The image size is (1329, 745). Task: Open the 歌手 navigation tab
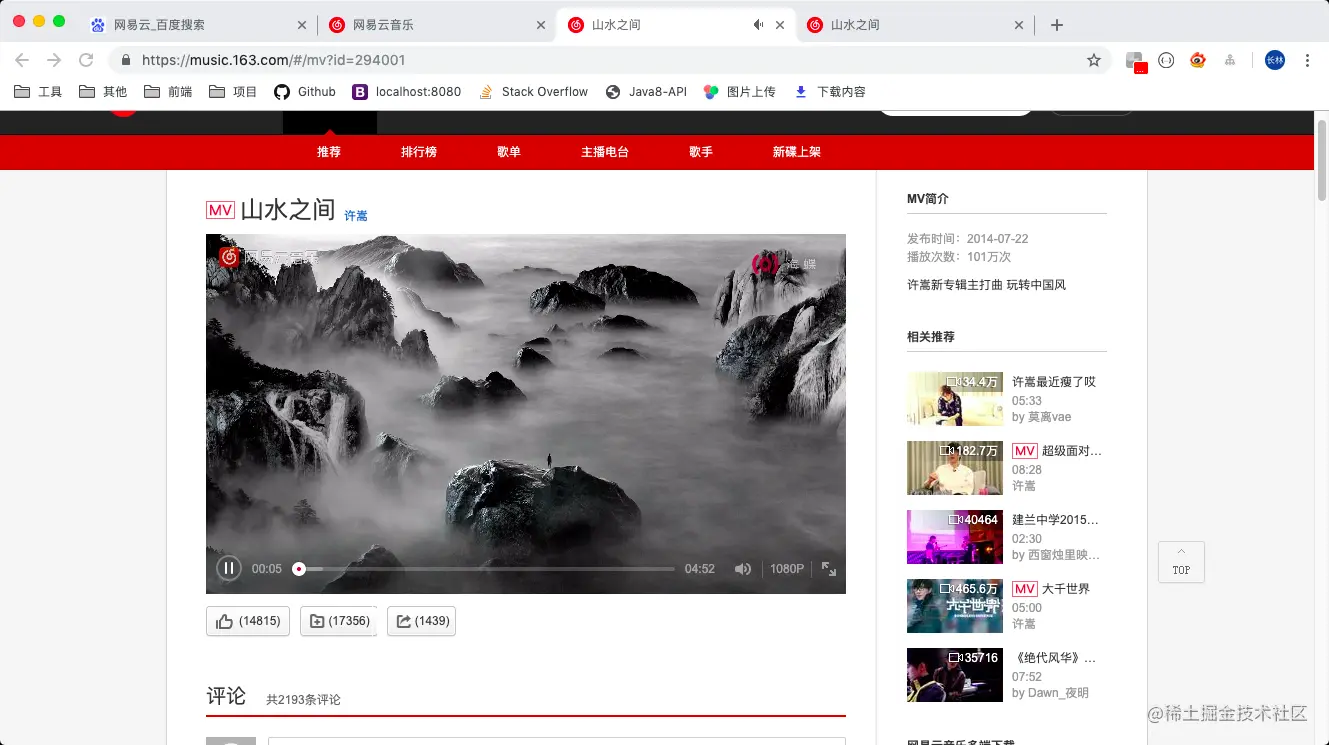(701, 152)
